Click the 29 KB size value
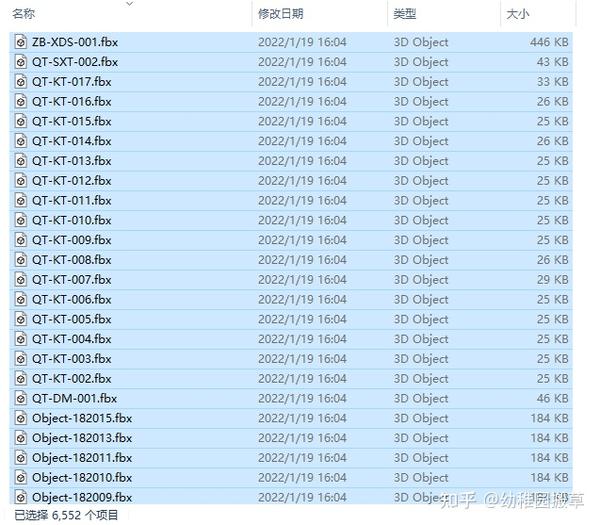 coord(553,280)
